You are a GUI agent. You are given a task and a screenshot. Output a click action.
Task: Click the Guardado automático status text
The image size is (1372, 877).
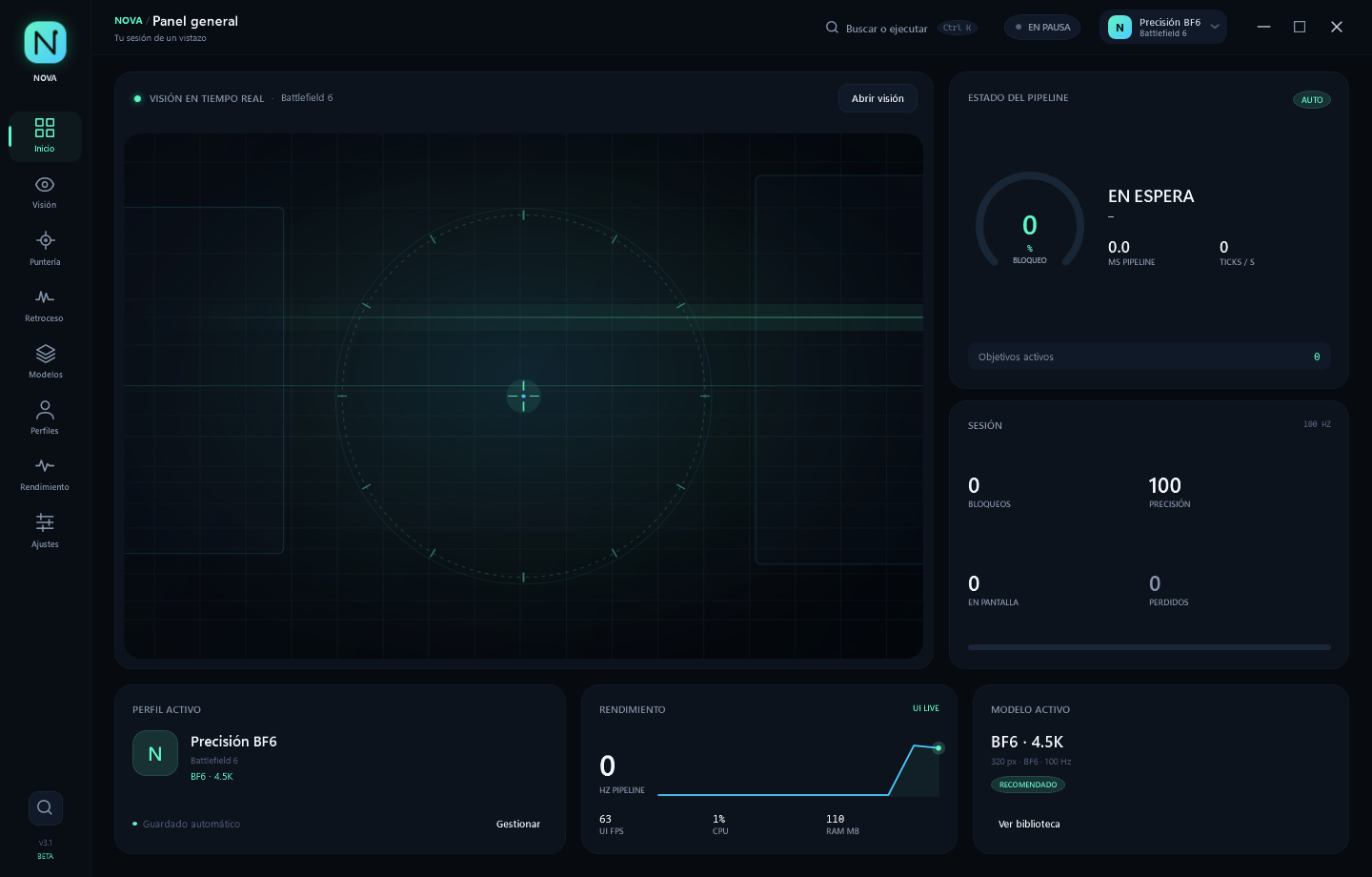pos(192,824)
